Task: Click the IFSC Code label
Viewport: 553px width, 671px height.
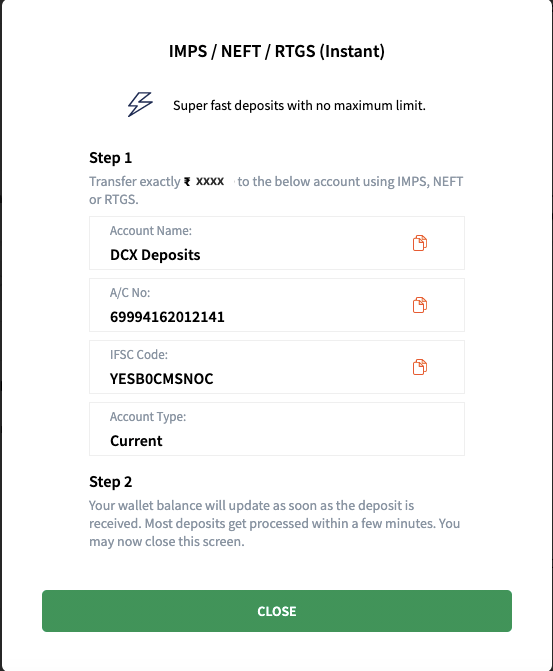Action: pos(139,355)
